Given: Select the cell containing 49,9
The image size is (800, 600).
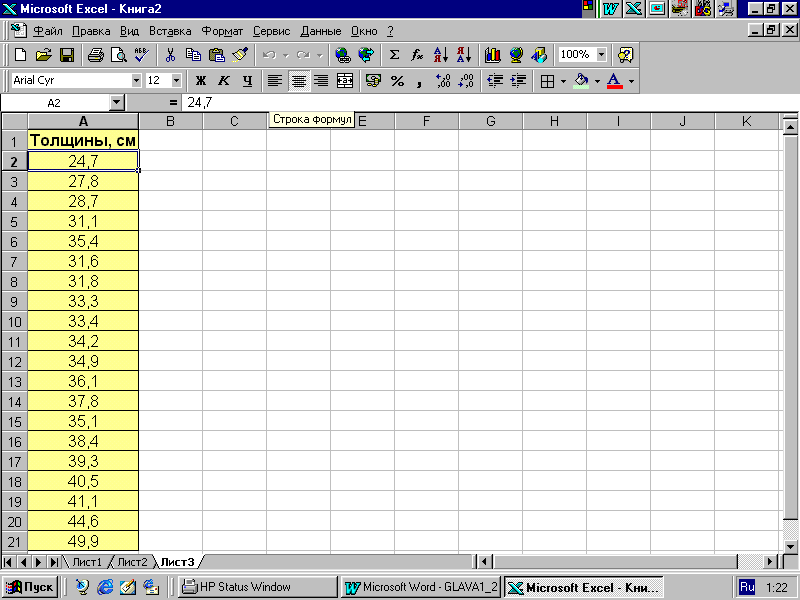Looking at the screenshot, I should point(83,541).
